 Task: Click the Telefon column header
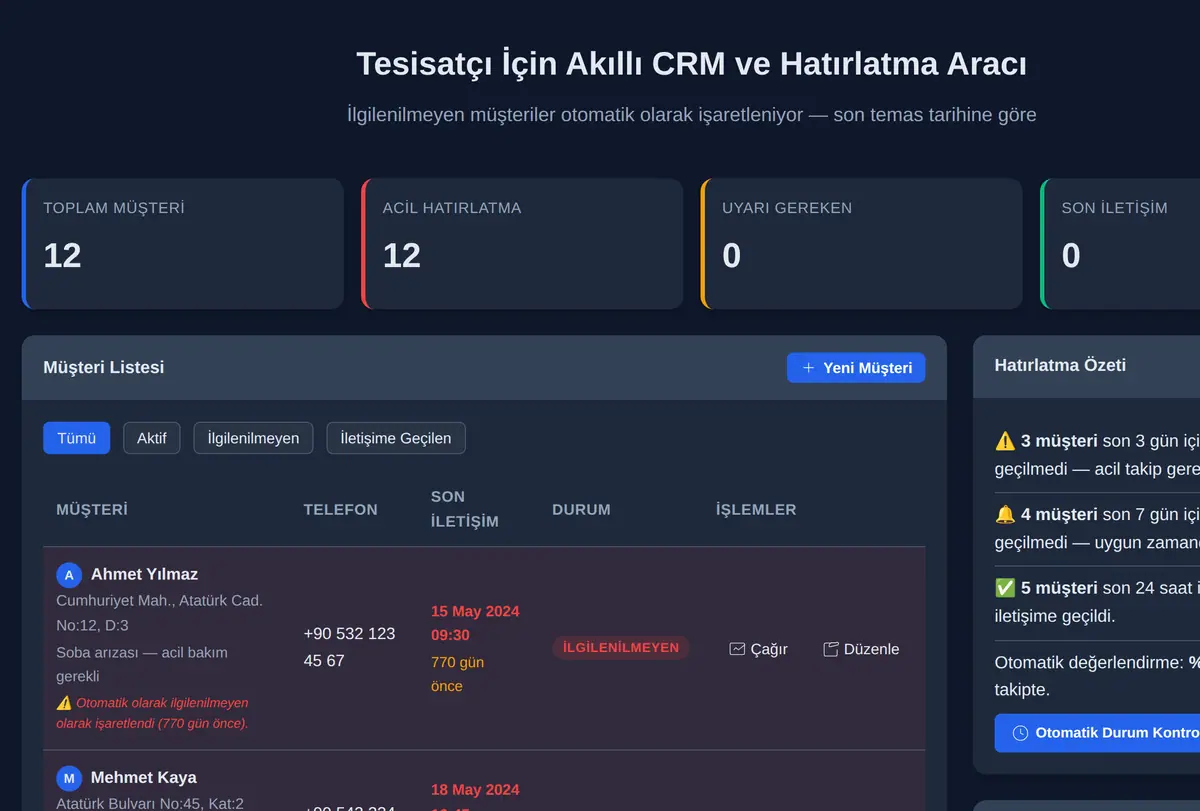[341, 510]
